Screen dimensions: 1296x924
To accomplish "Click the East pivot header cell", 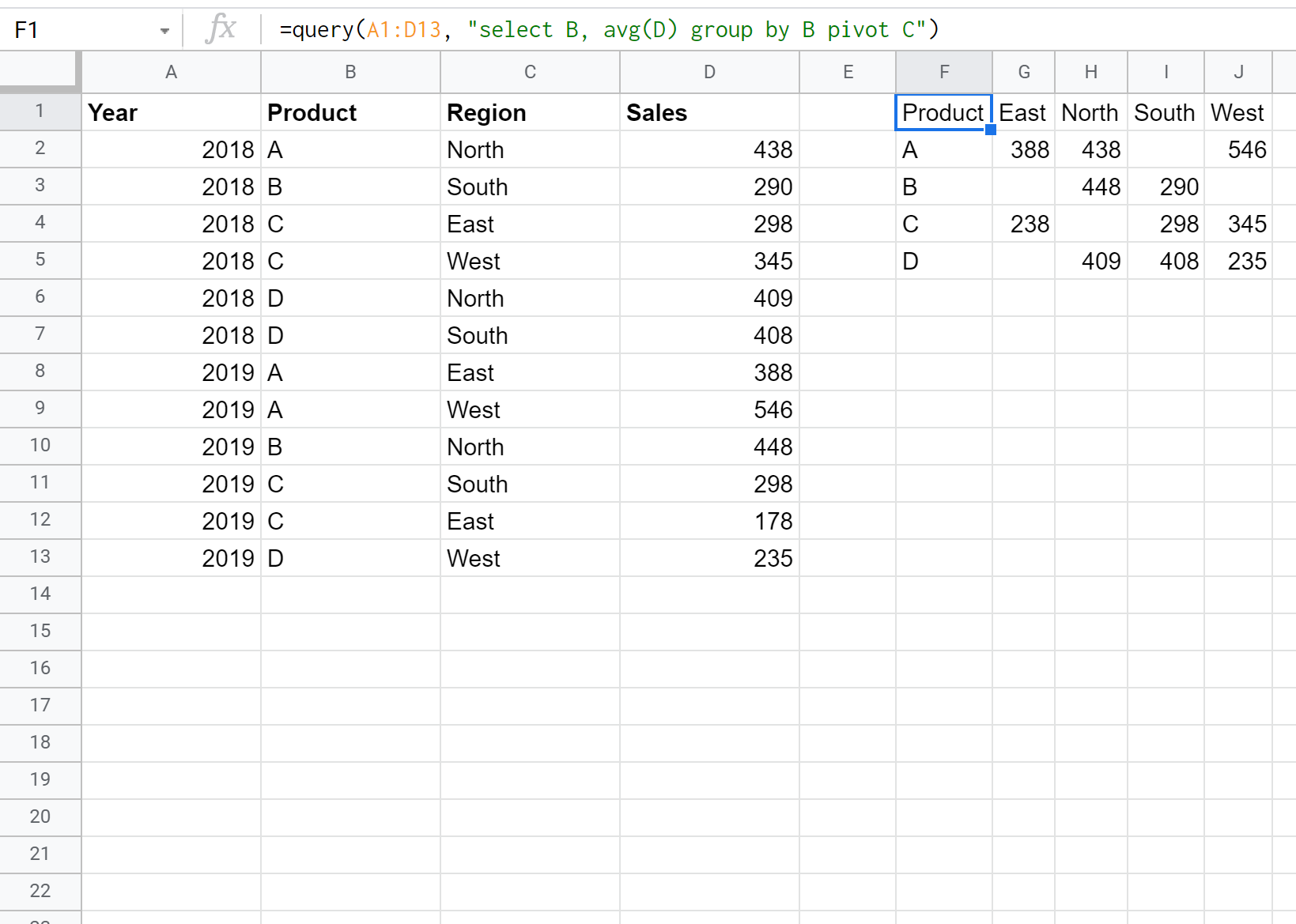I will [1023, 112].
